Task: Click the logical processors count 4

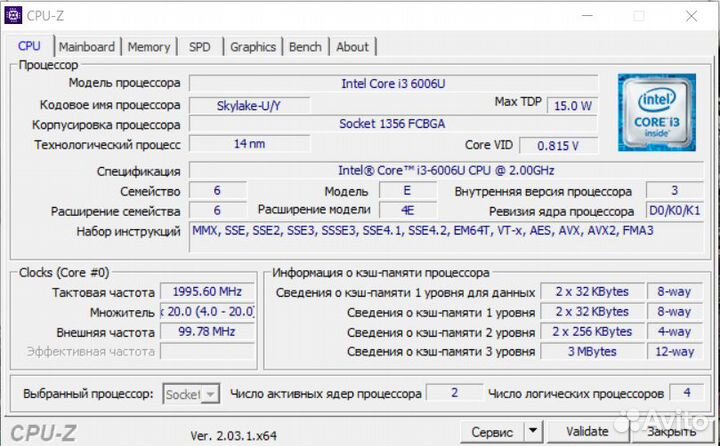Action: [686, 393]
